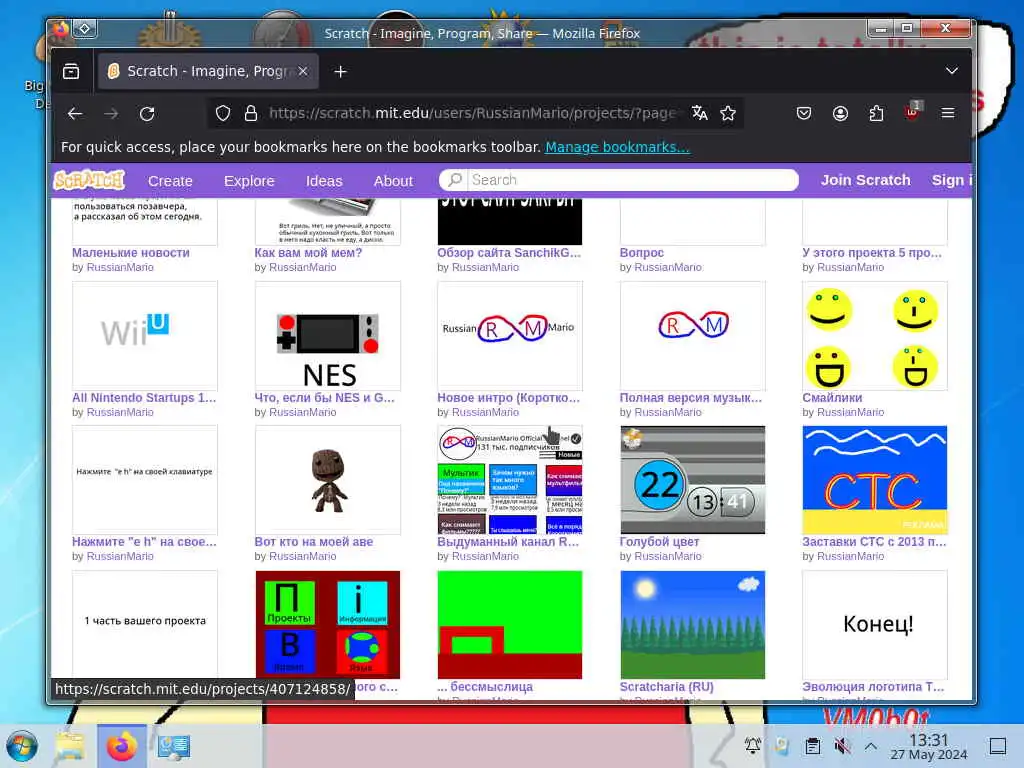
Task: Open the Scratcharia forest landscape thumbnail
Action: pos(693,625)
